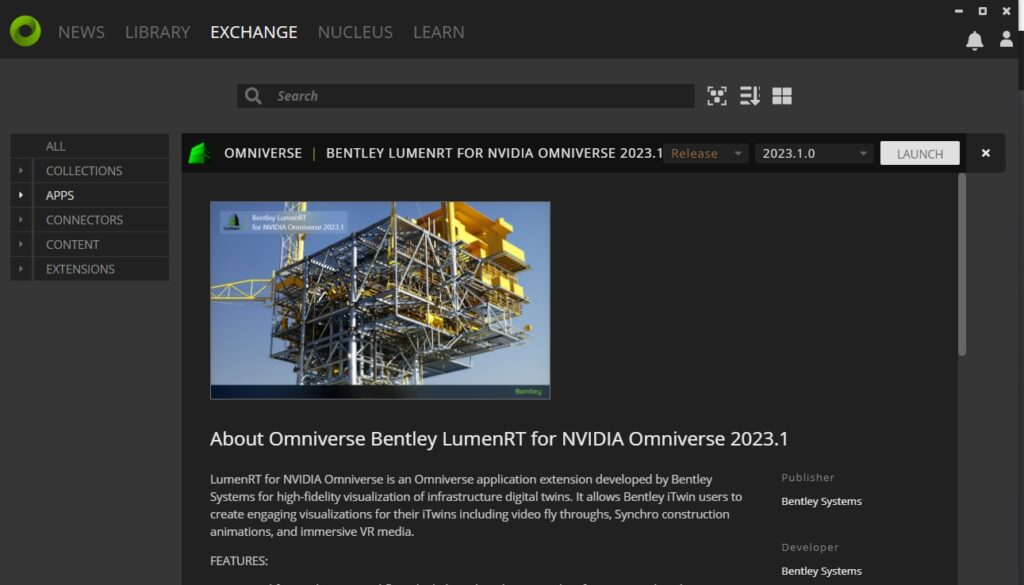Click the Bentley Systems publisher link
1024x585 pixels.
click(821, 501)
